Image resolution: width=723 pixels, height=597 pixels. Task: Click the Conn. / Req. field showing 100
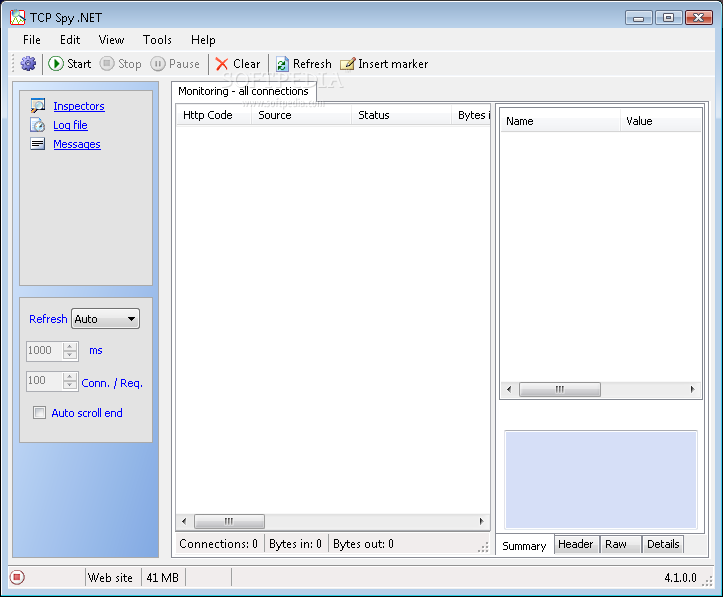(x=44, y=381)
